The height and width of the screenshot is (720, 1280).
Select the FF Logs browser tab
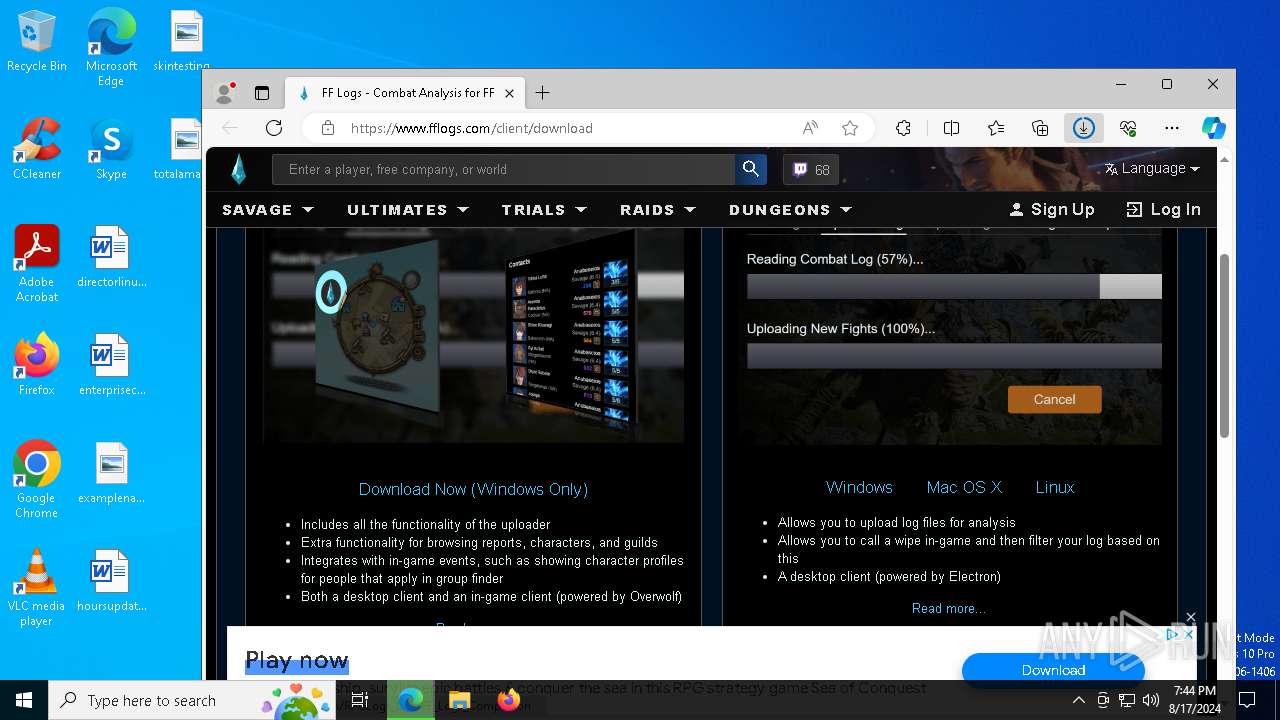click(x=406, y=93)
